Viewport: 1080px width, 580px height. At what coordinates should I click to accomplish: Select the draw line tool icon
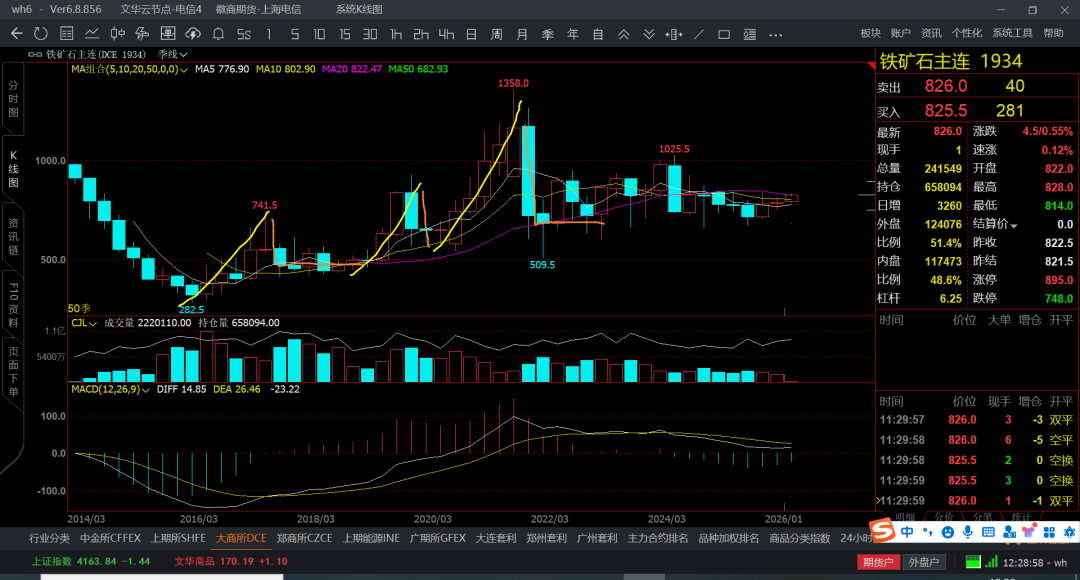(x=699, y=34)
